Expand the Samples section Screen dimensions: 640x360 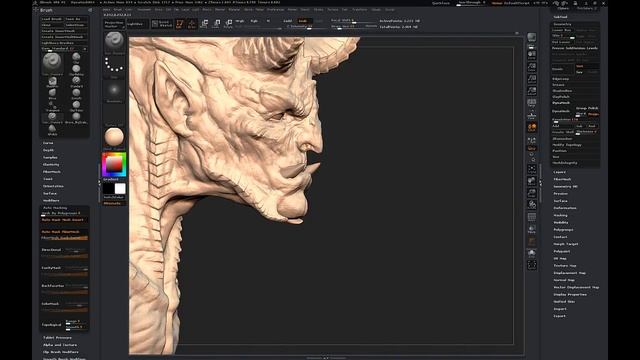coord(50,158)
